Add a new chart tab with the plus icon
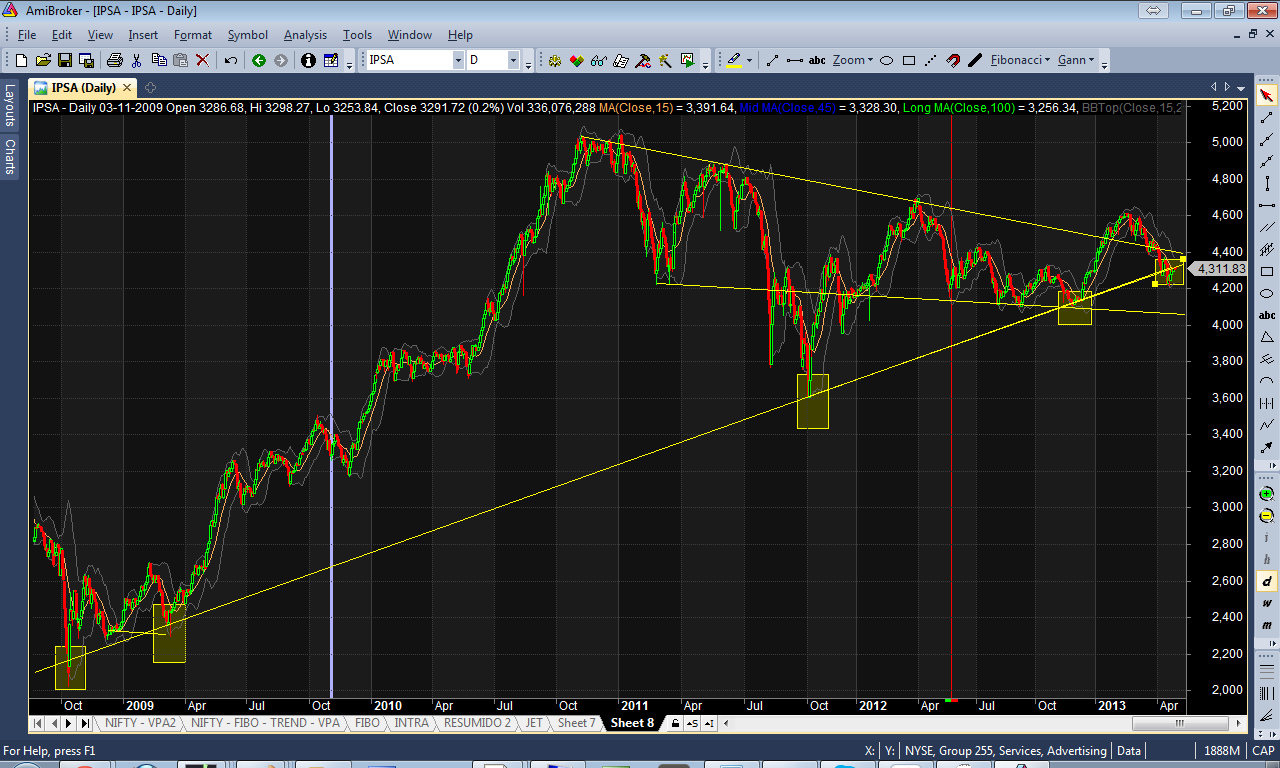Screen dimensions: 1280x768 (150, 87)
